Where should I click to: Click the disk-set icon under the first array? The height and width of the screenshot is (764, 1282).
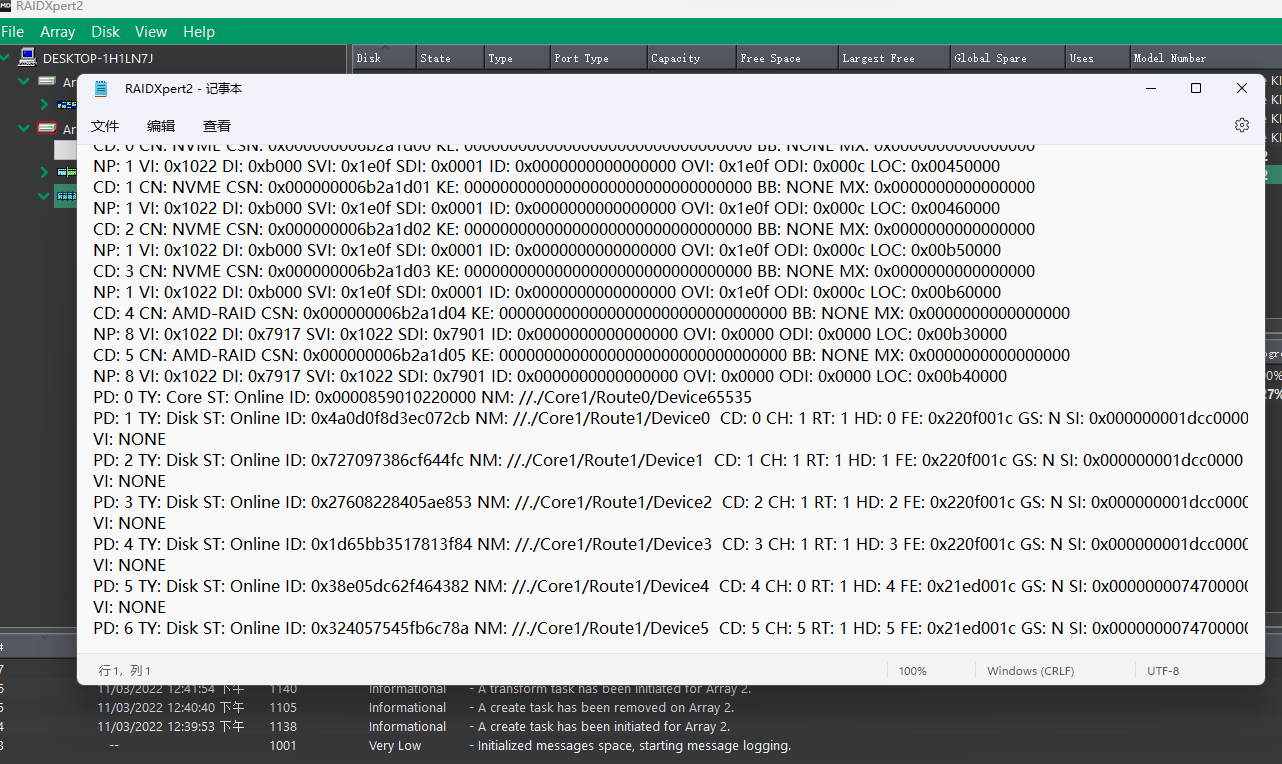(67, 104)
